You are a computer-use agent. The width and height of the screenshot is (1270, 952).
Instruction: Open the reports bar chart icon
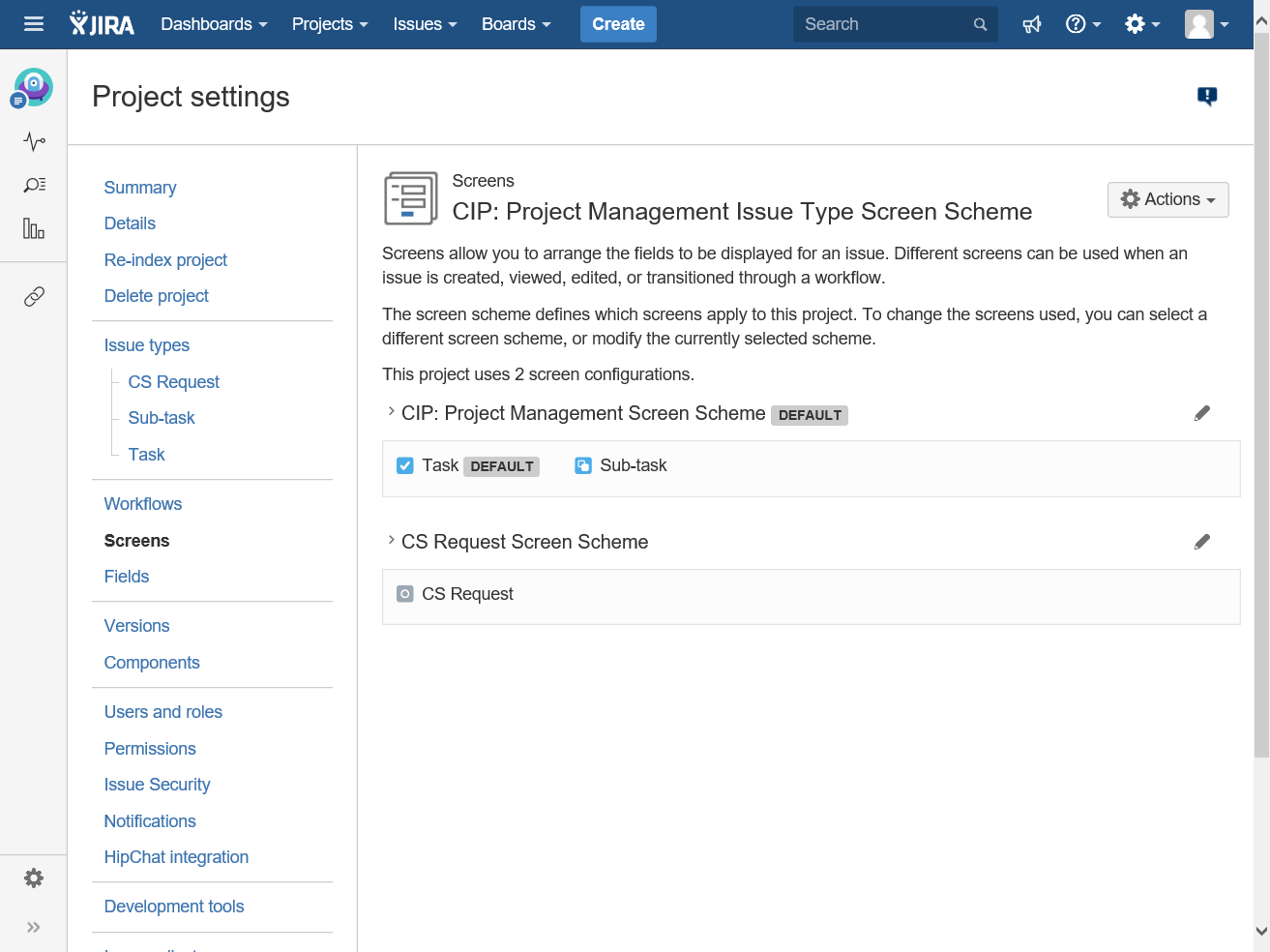(34, 228)
